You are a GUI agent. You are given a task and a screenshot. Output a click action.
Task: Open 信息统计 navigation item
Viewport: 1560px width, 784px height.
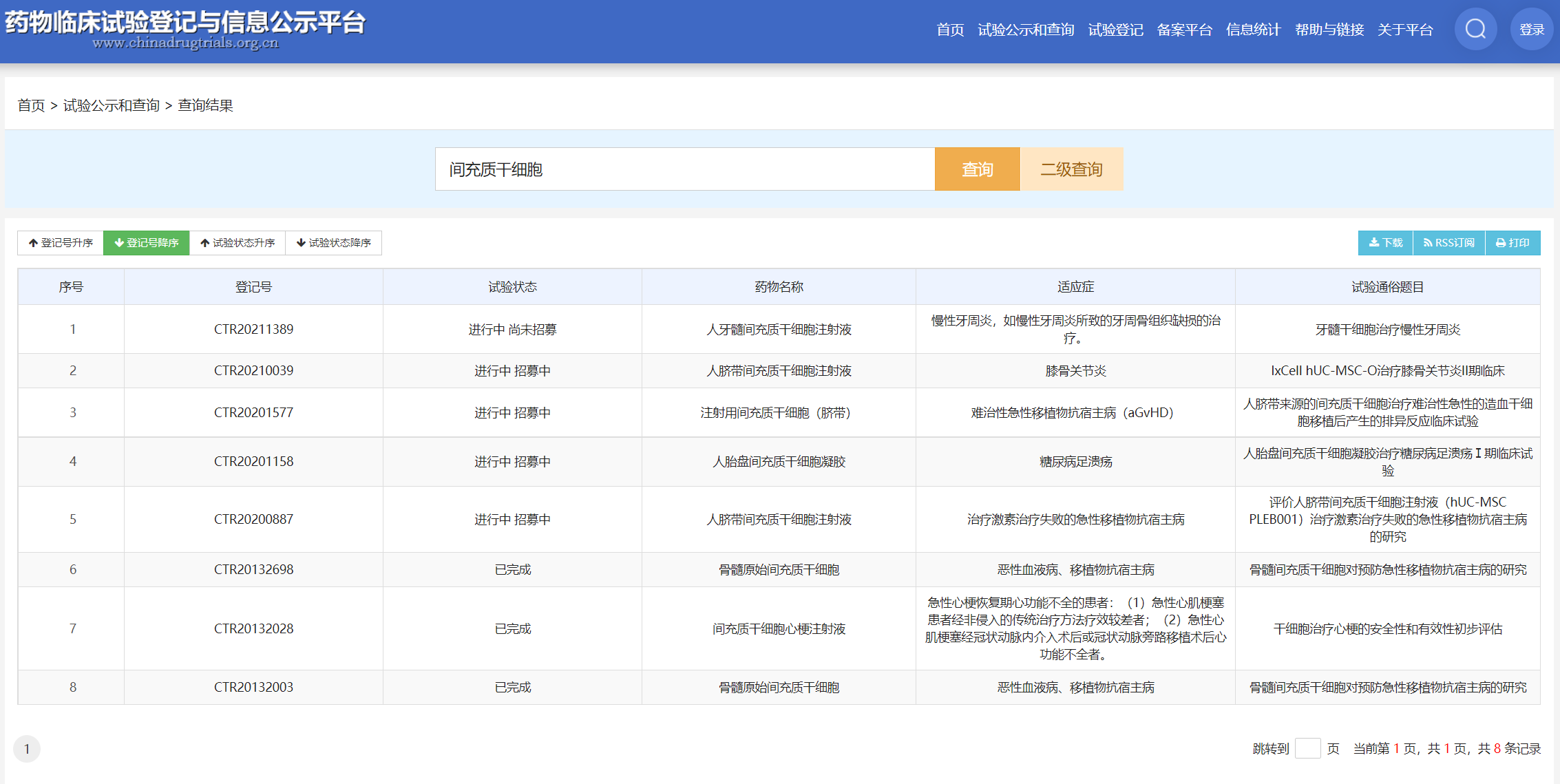pyautogui.click(x=1253, y=30)
